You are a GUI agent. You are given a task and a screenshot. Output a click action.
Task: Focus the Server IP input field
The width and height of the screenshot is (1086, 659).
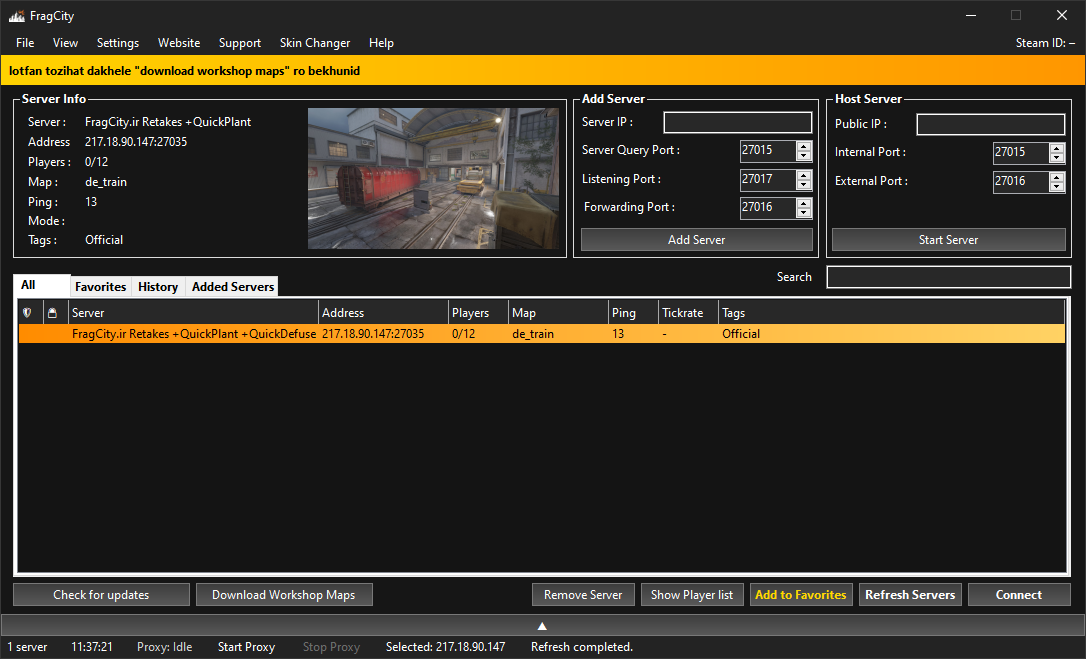tap(738, 123)
